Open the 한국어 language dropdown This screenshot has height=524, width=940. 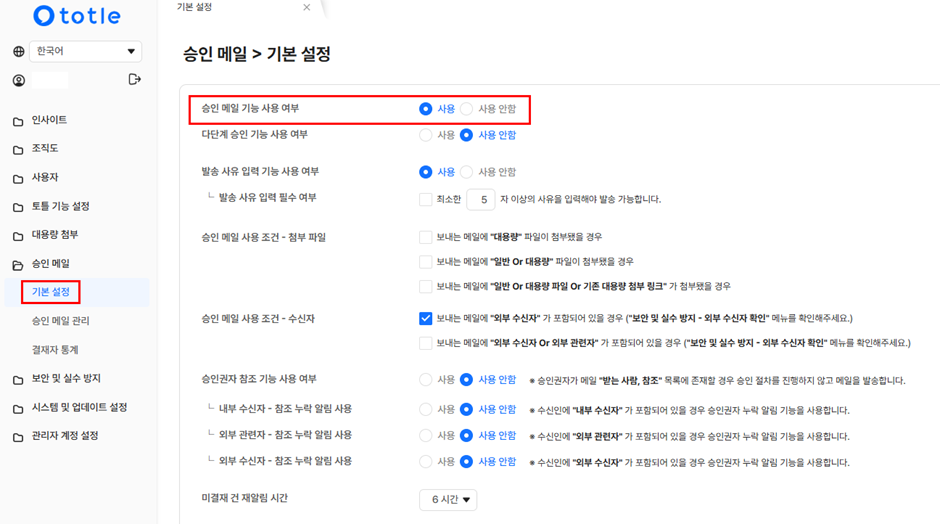point(85,51)
